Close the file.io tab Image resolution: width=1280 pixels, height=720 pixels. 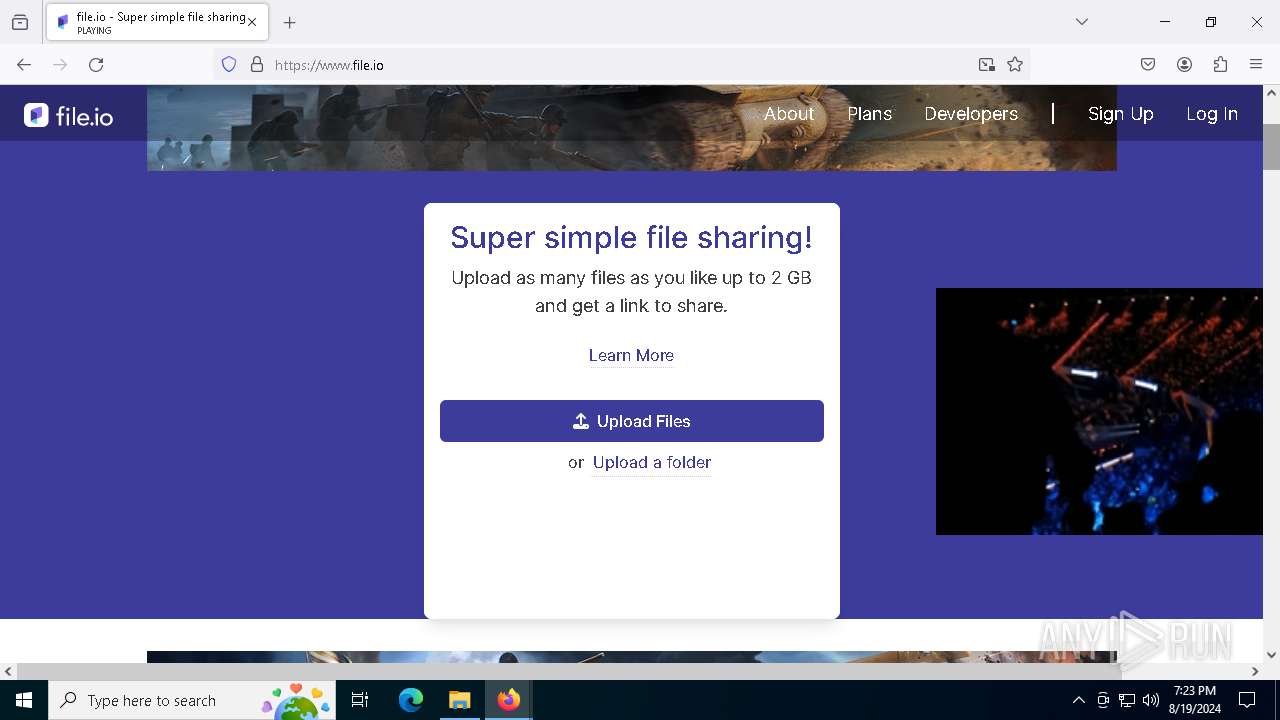pos(252,22)
